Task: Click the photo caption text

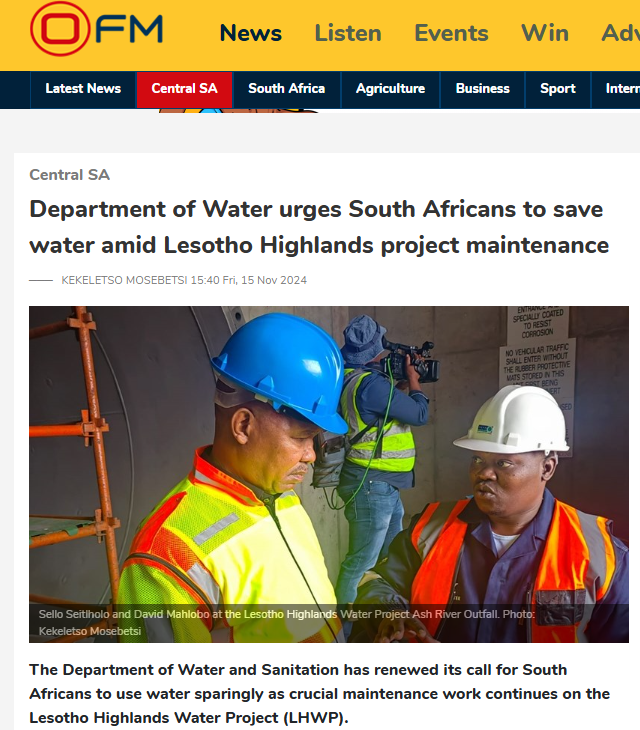Action: coord(287,622)
